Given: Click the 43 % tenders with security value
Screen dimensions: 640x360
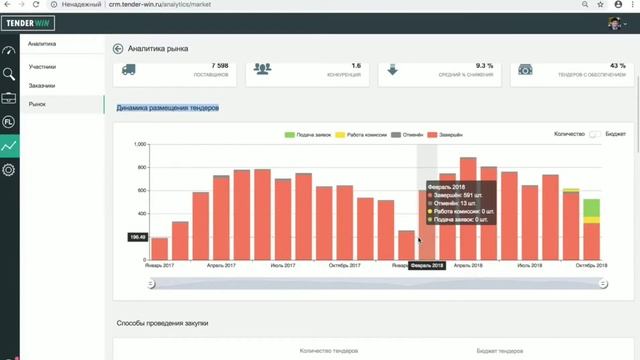Looking at the screenshot, I should click(618, 66).
